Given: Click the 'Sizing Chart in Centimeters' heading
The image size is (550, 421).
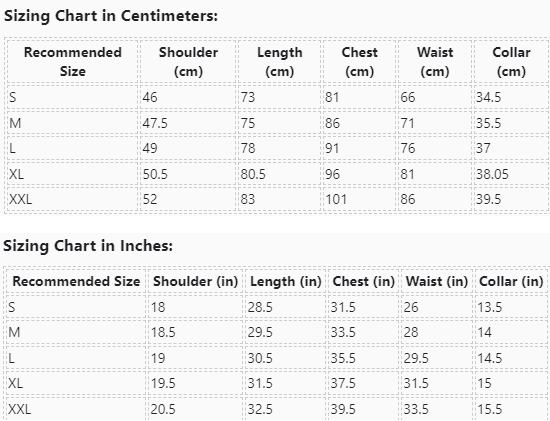Looking at the screenshot, I should (111, 16).
